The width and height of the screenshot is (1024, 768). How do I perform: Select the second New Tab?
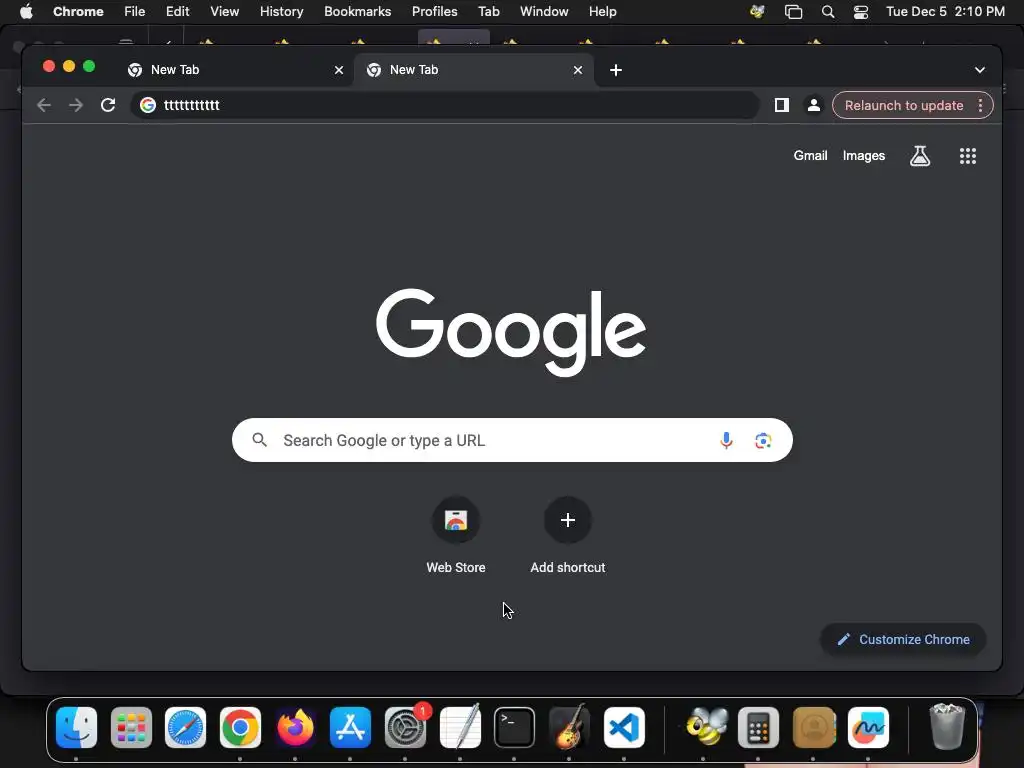(x=473, y=70)
